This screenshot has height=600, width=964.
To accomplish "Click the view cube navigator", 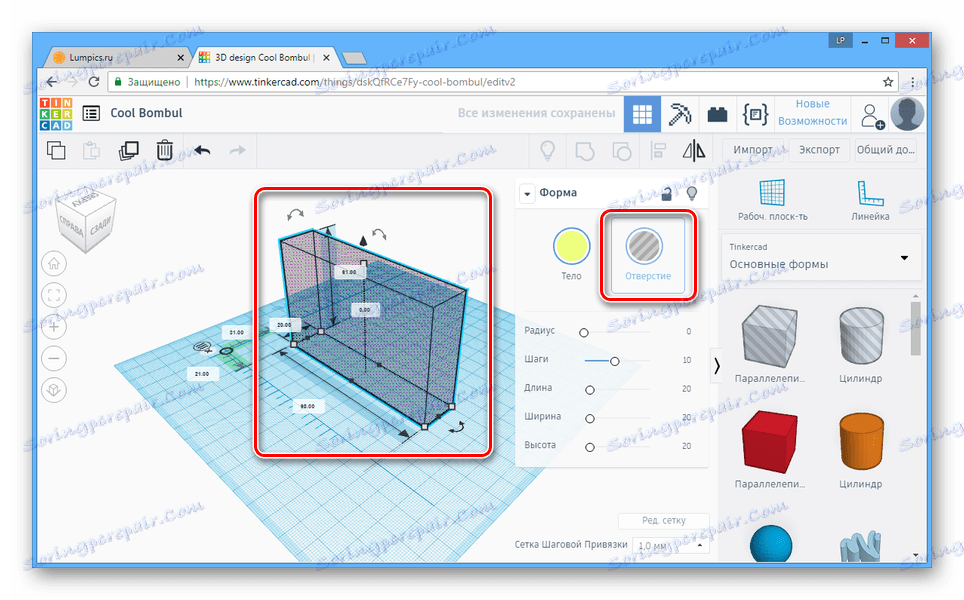I will [x=86, y=220].
